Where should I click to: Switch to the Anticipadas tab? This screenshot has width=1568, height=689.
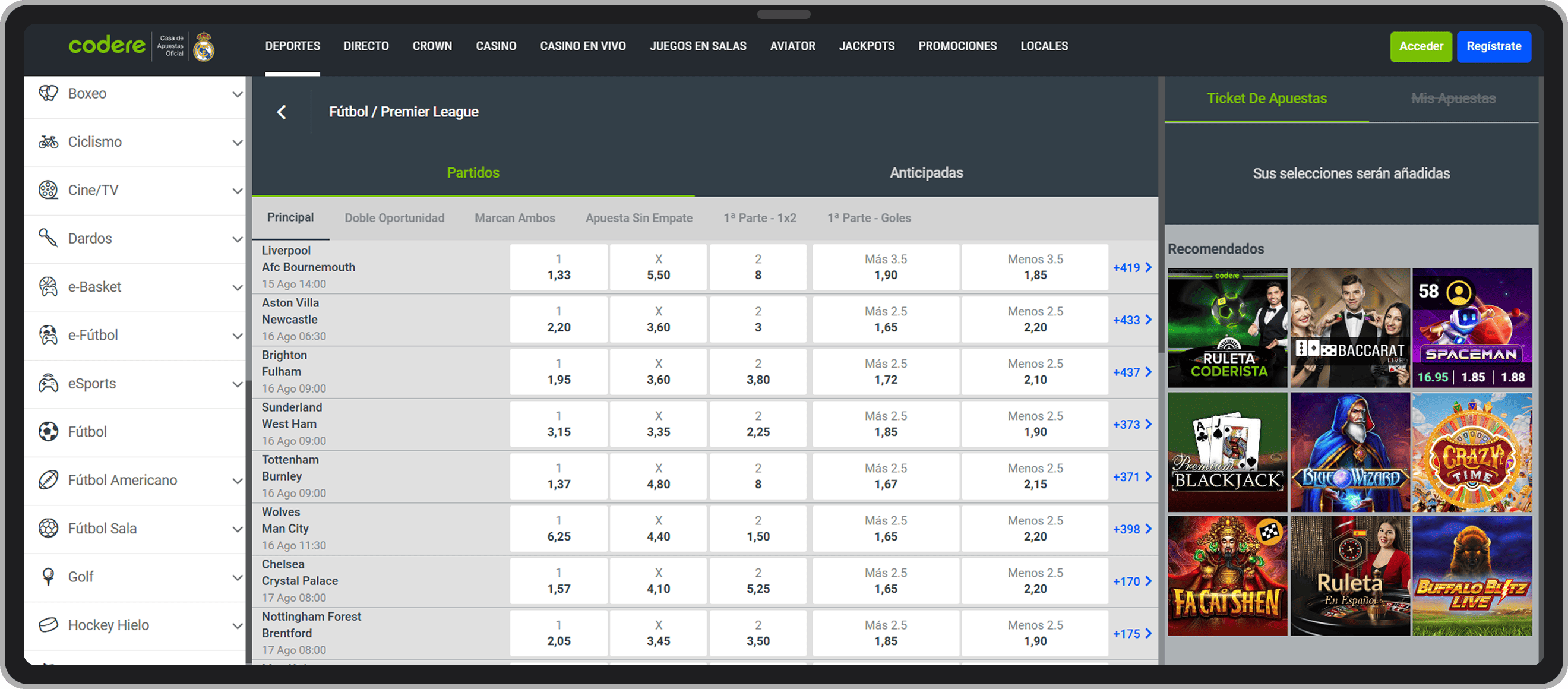[926, 173]
